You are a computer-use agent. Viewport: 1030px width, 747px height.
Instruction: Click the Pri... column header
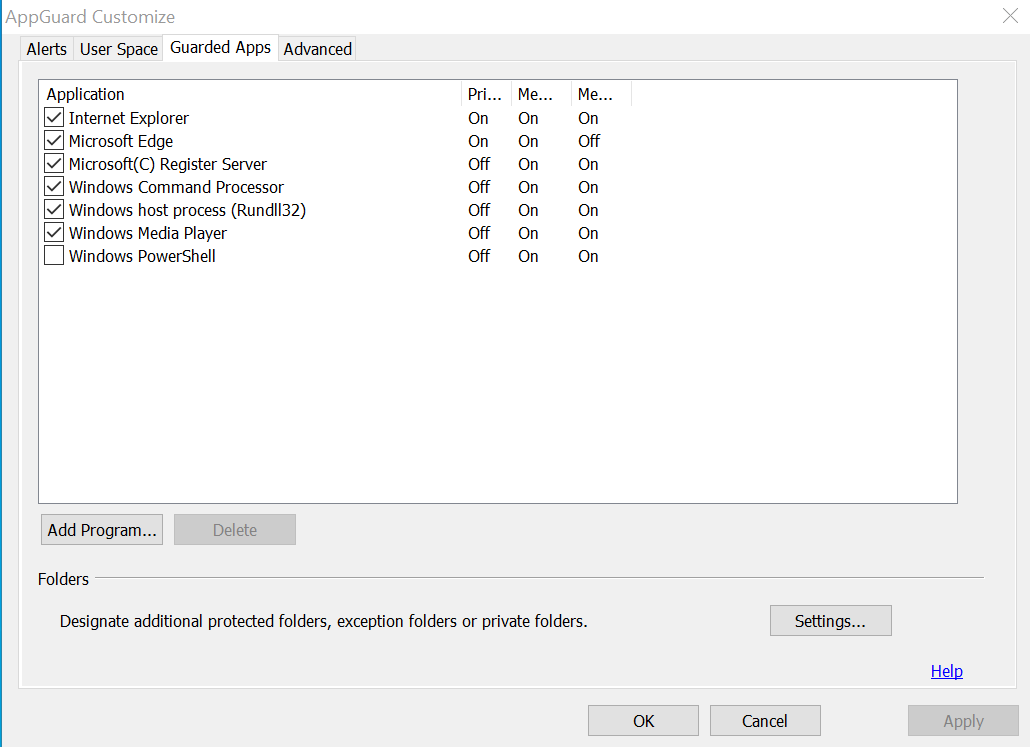[x=486, y=94]
